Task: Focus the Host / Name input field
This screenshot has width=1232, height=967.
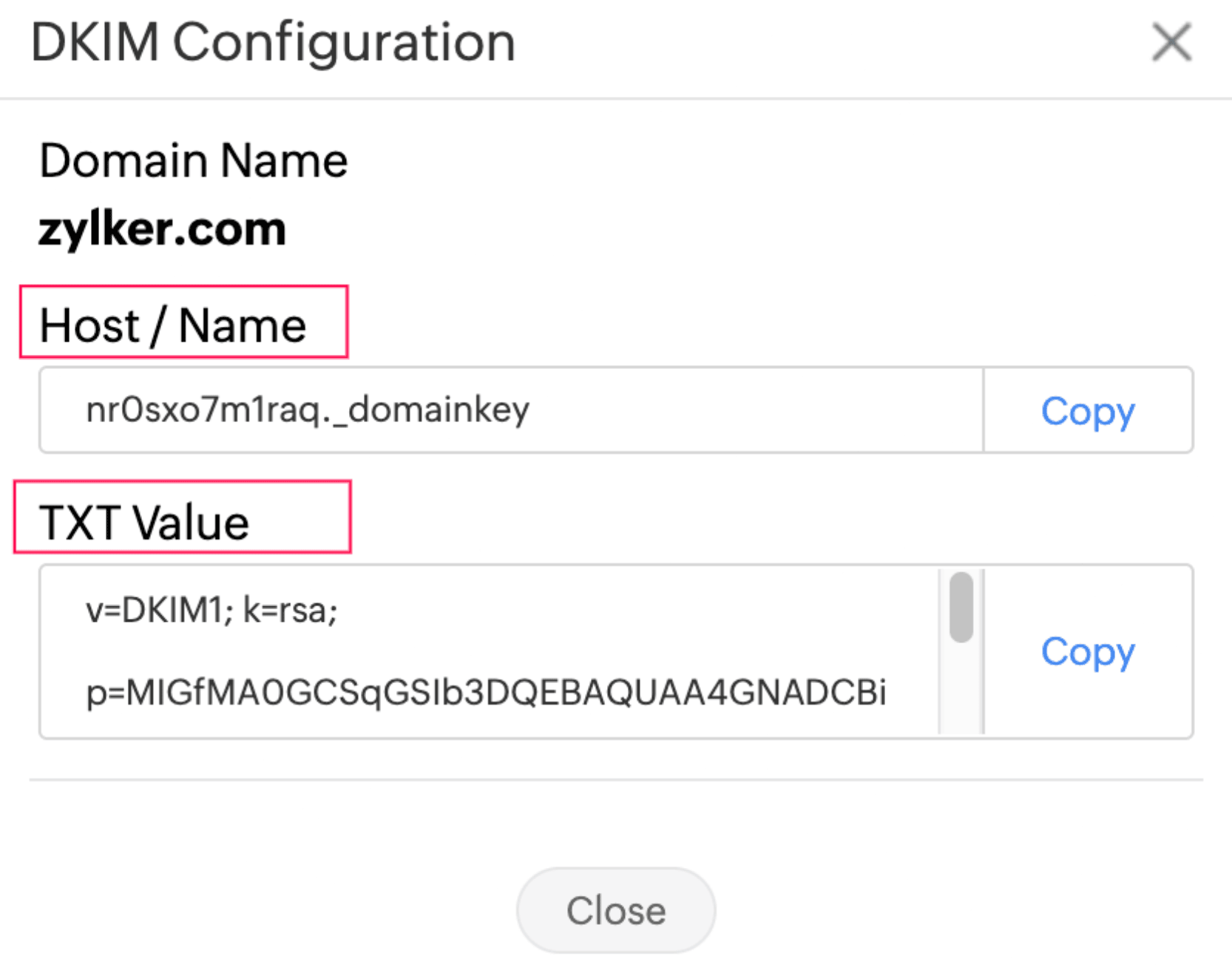Action: 510,410
